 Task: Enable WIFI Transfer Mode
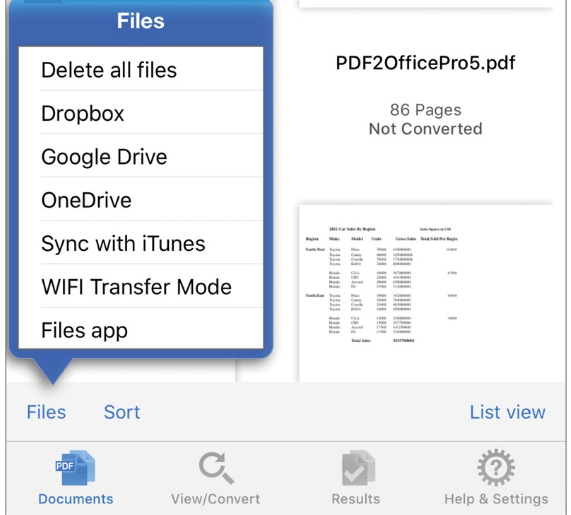click(141, 286)
